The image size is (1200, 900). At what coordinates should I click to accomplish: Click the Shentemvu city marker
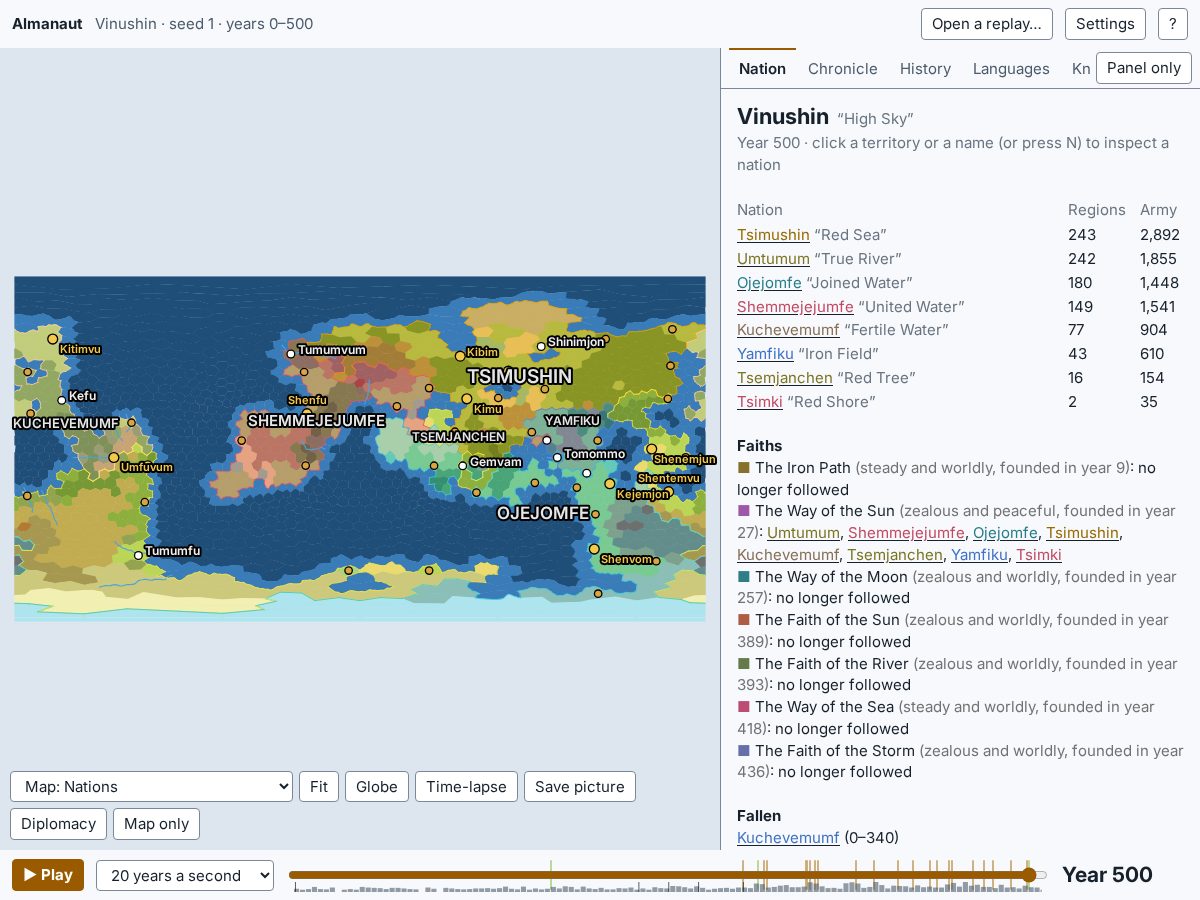click(669, 492)
